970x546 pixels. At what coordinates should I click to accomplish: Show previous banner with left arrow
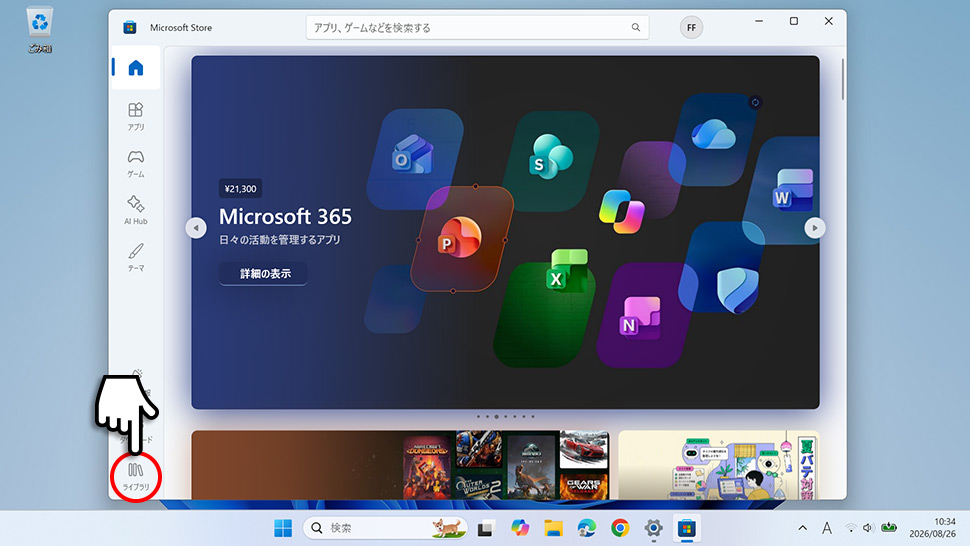(x=196, y=228)
